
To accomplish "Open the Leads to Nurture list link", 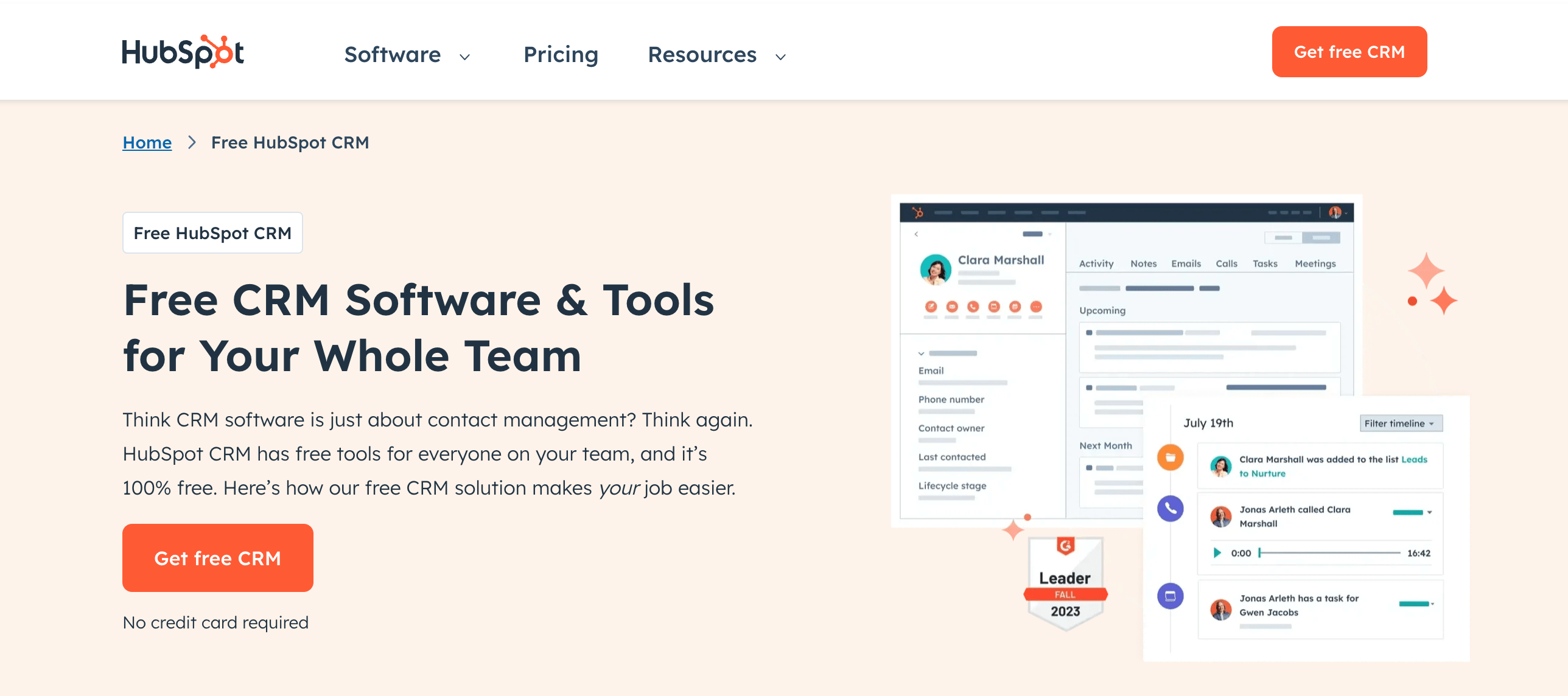I will [x=1333, y=467].
